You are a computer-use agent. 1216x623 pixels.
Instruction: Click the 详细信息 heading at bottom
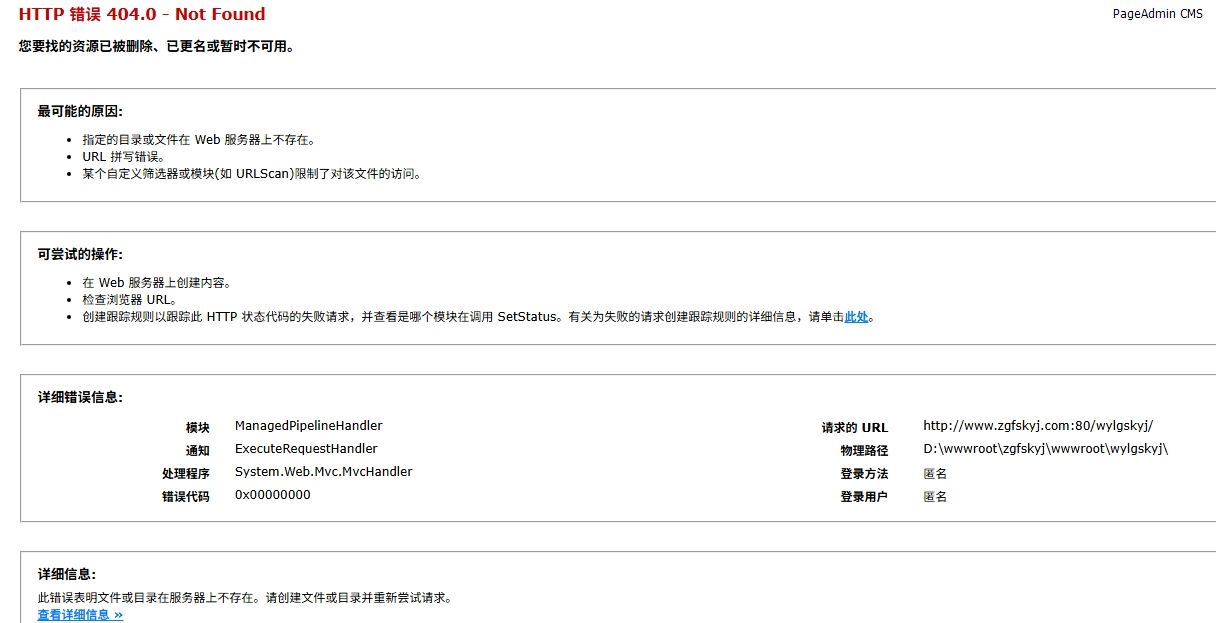tap(67, 574)
